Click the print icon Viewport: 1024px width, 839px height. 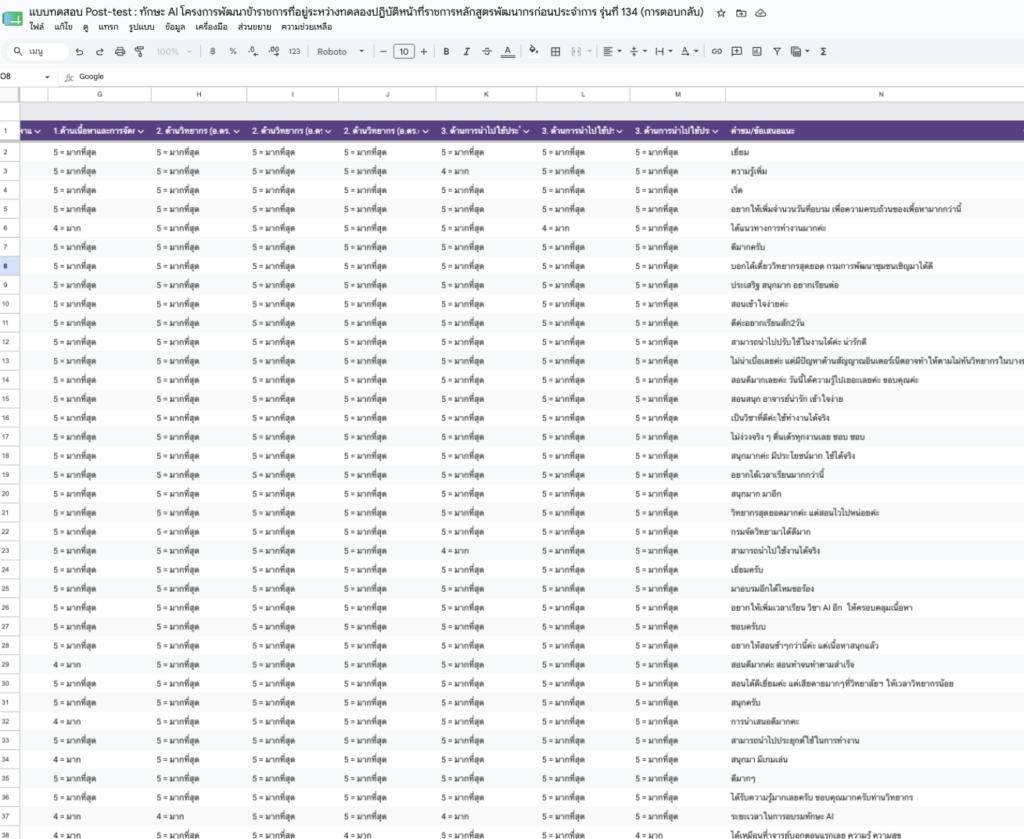coord(120,52)
